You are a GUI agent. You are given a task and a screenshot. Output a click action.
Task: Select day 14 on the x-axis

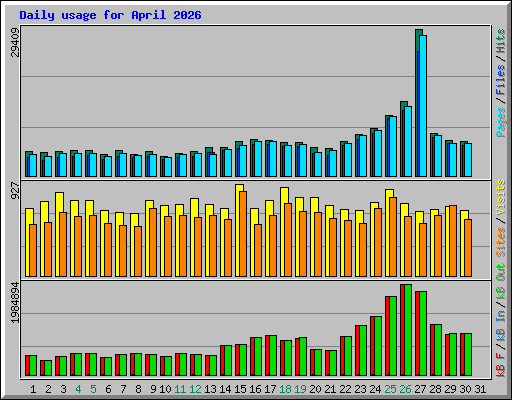[225, 389]
